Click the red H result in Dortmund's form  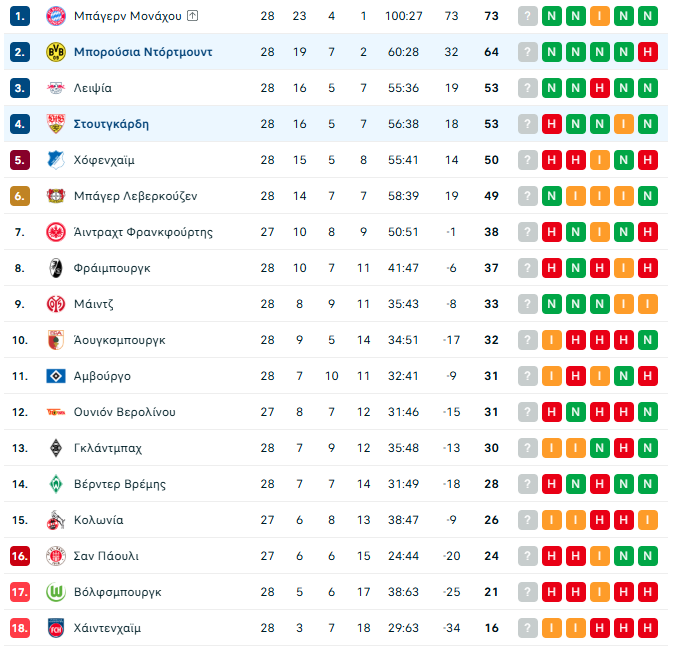[647, 52]
